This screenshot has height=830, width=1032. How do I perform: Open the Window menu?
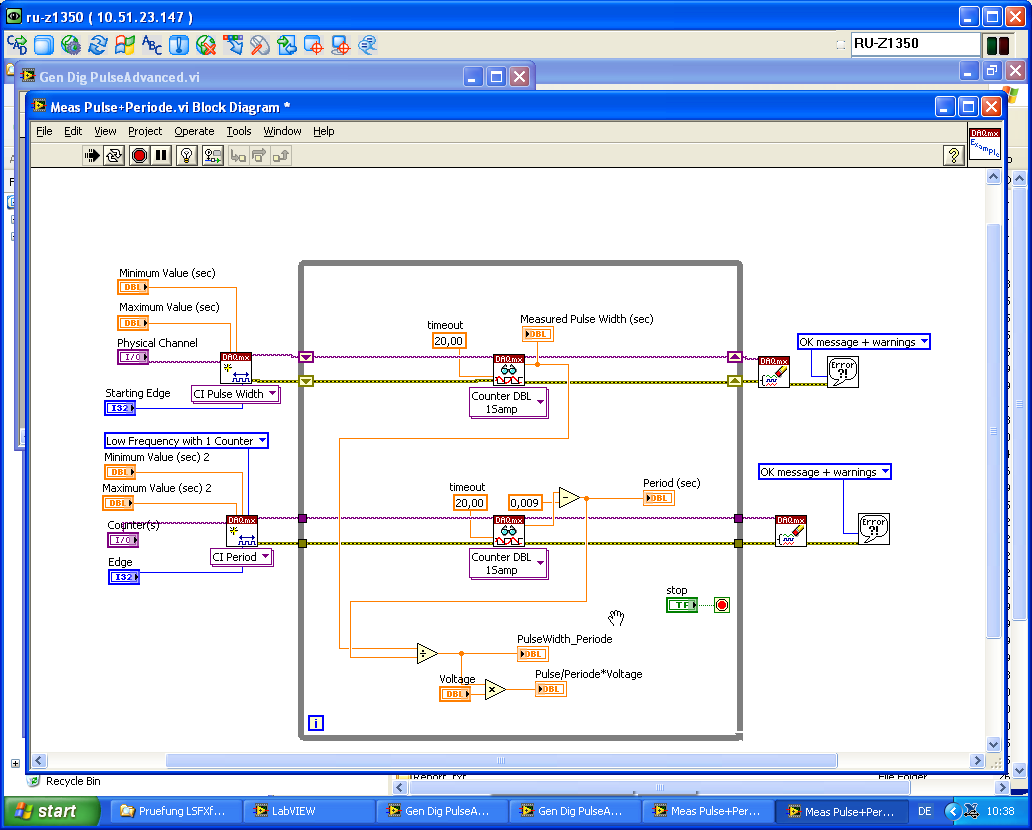point(282,131)
